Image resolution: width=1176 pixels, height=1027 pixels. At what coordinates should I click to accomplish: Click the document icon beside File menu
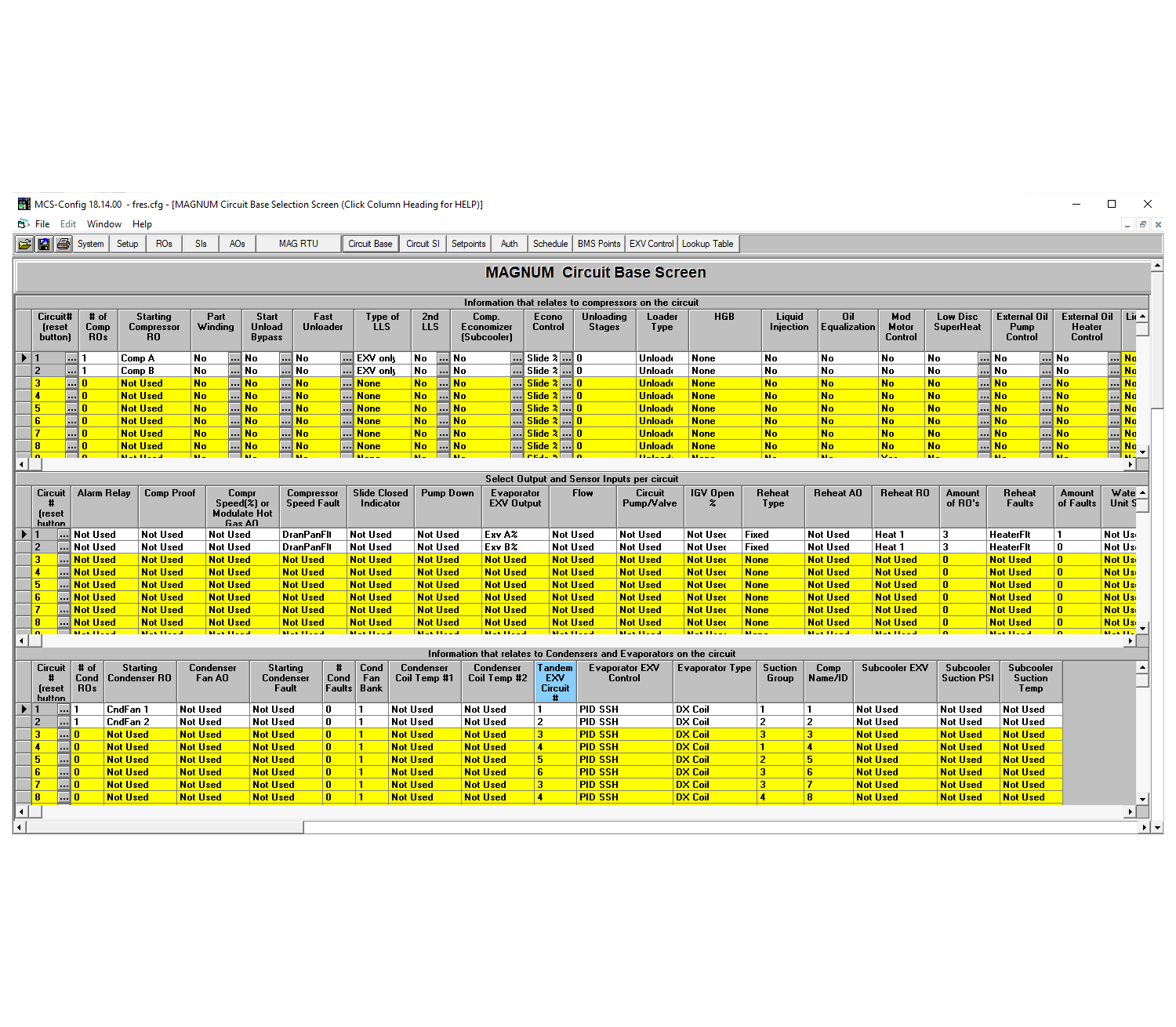point(24,224)
